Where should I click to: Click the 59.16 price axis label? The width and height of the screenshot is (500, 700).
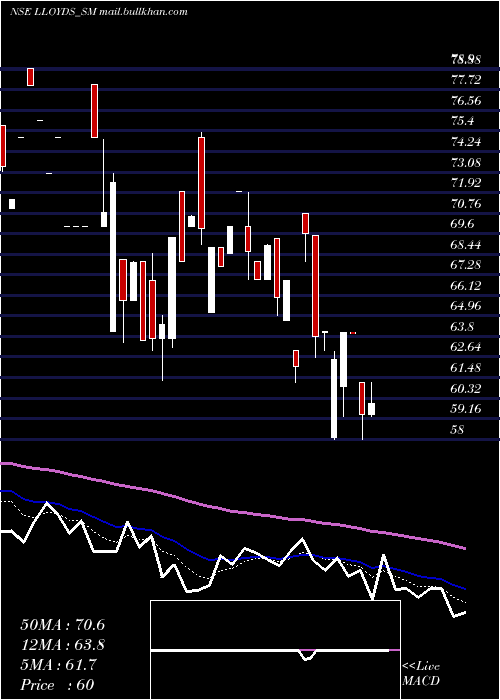point(466,409)
